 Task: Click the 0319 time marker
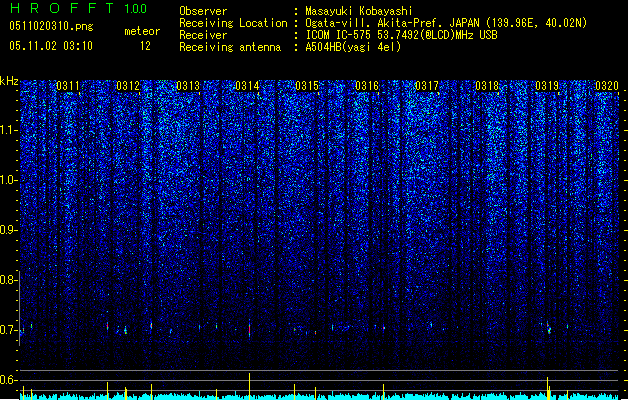click(547, 86)
